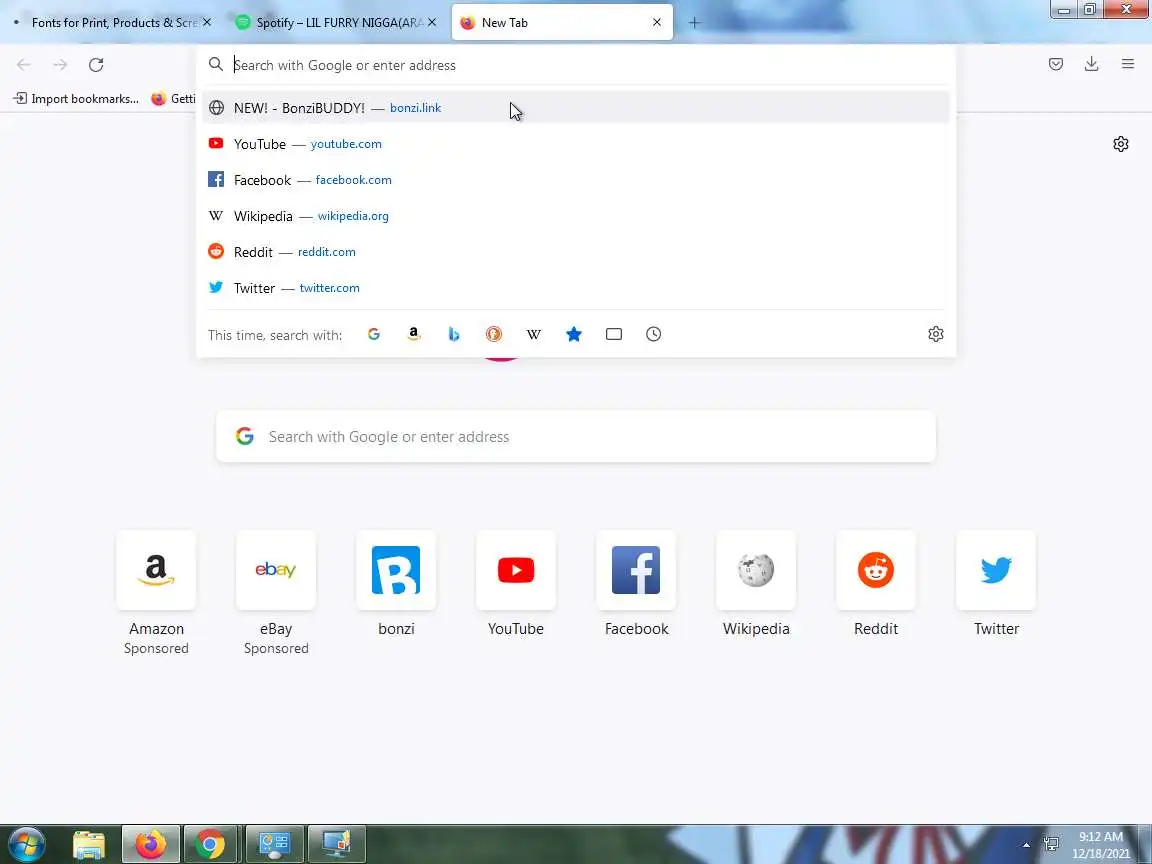1152x864 pixels.
Task: Open the Facebook shortcut tile
Action: [636, 570]
